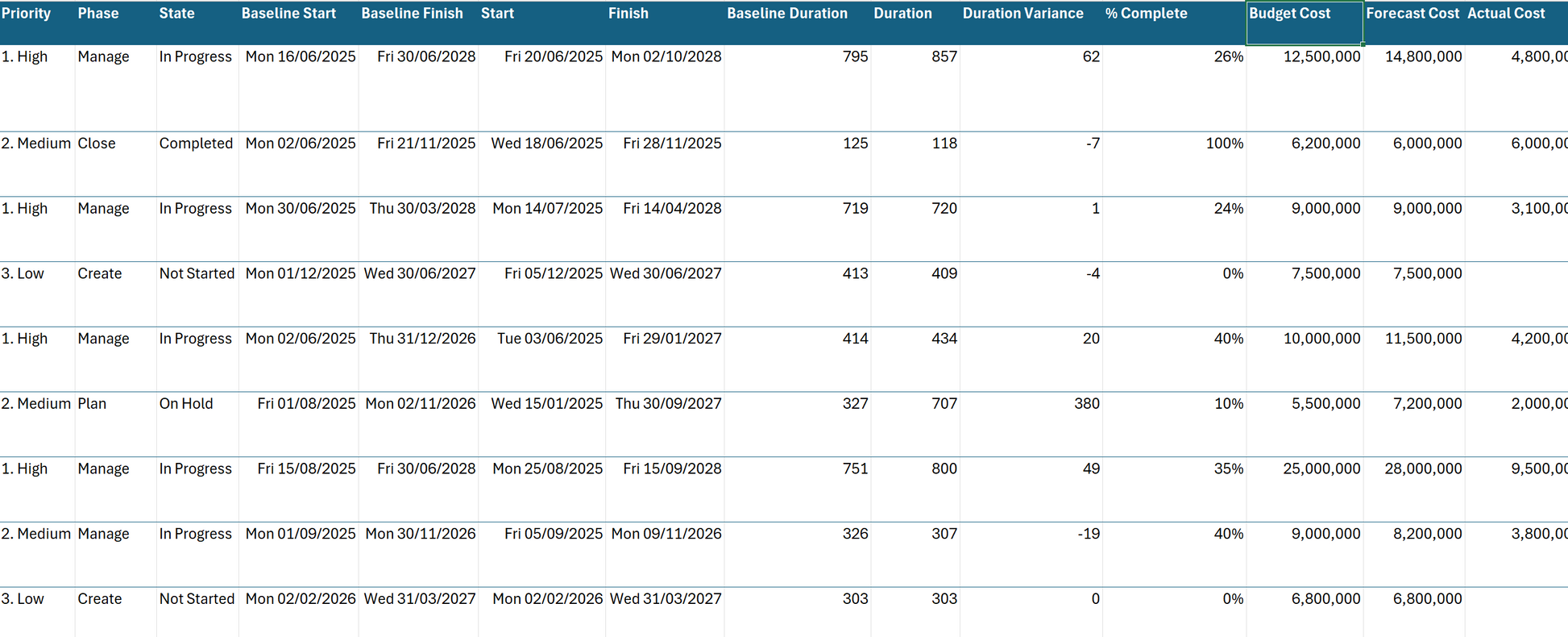
Task: Click duration variance 62
Action: [1091, 57]
